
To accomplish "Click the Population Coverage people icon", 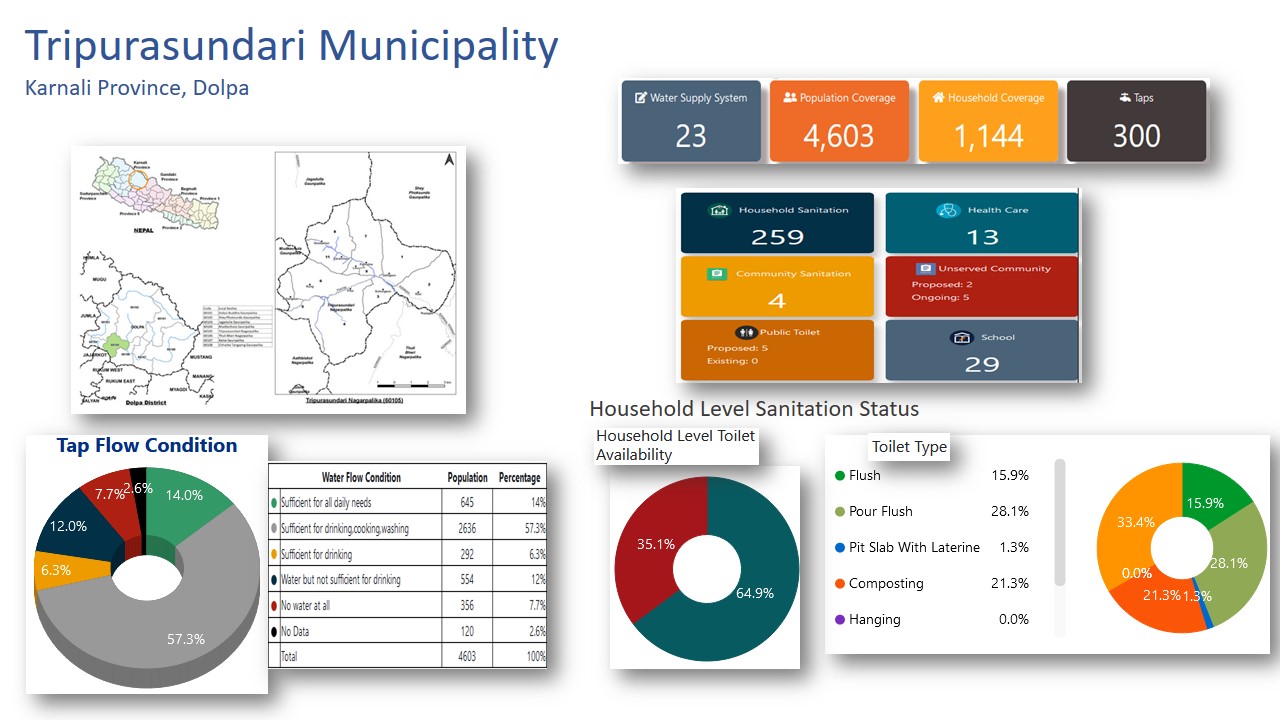I will (790, 98).
